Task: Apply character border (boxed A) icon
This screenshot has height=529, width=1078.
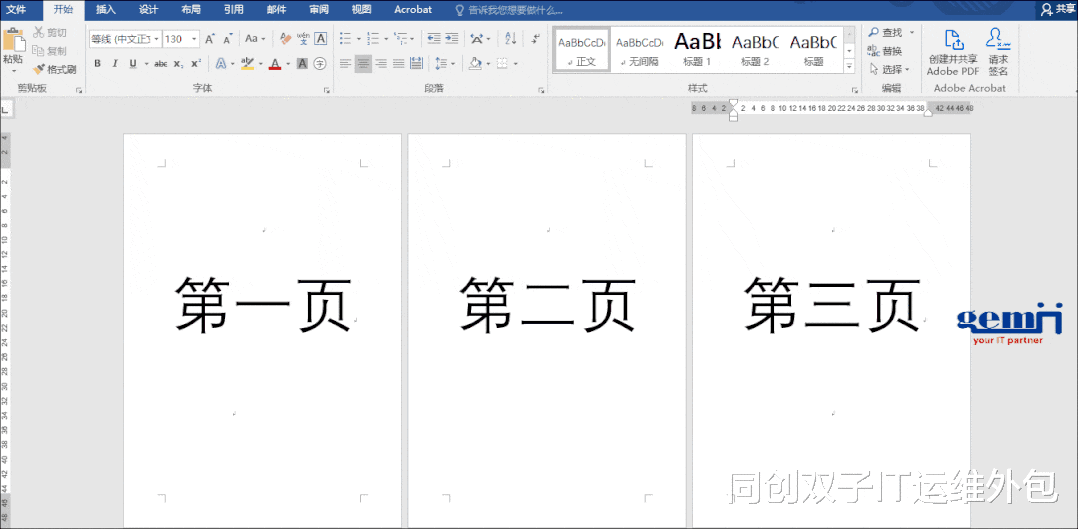Action: (x=320, y=39)
